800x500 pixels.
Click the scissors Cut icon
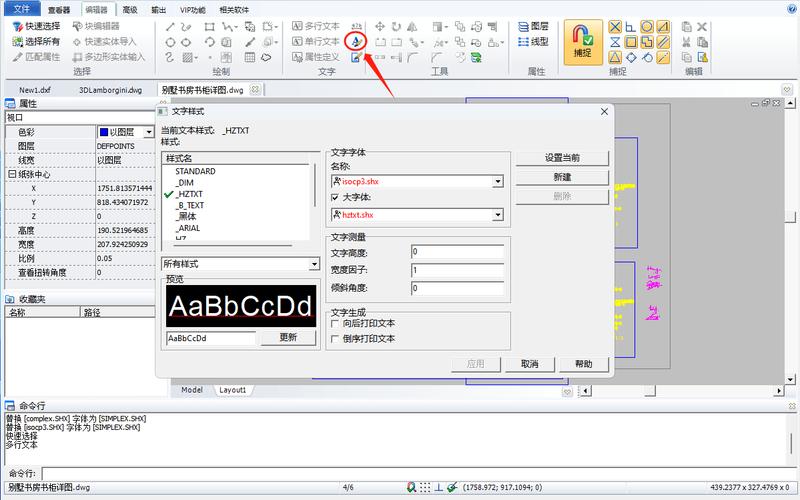click(x=686, y=42)
